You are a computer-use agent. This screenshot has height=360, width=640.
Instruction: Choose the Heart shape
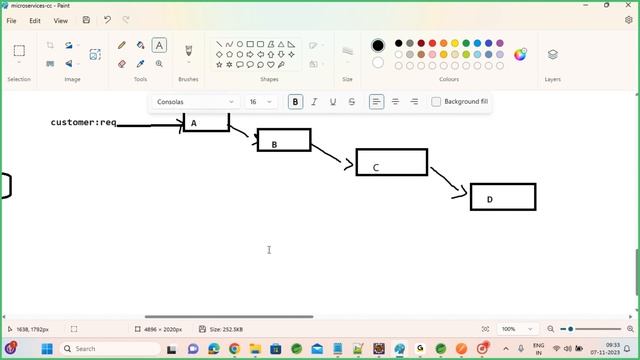[271, 64]
